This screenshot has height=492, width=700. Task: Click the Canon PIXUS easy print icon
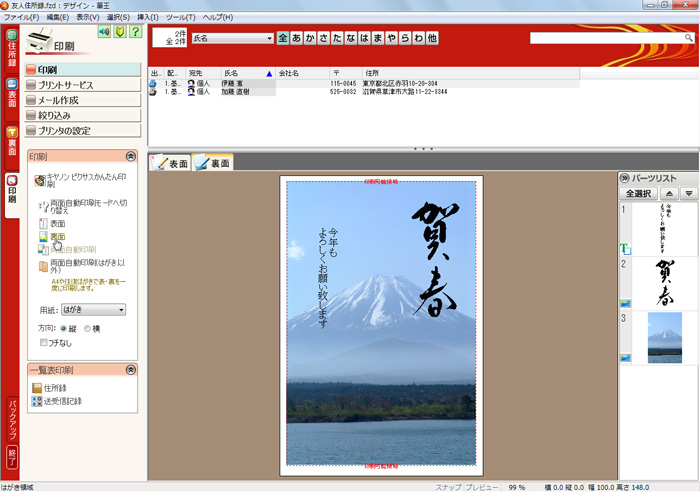coord(40,181)
